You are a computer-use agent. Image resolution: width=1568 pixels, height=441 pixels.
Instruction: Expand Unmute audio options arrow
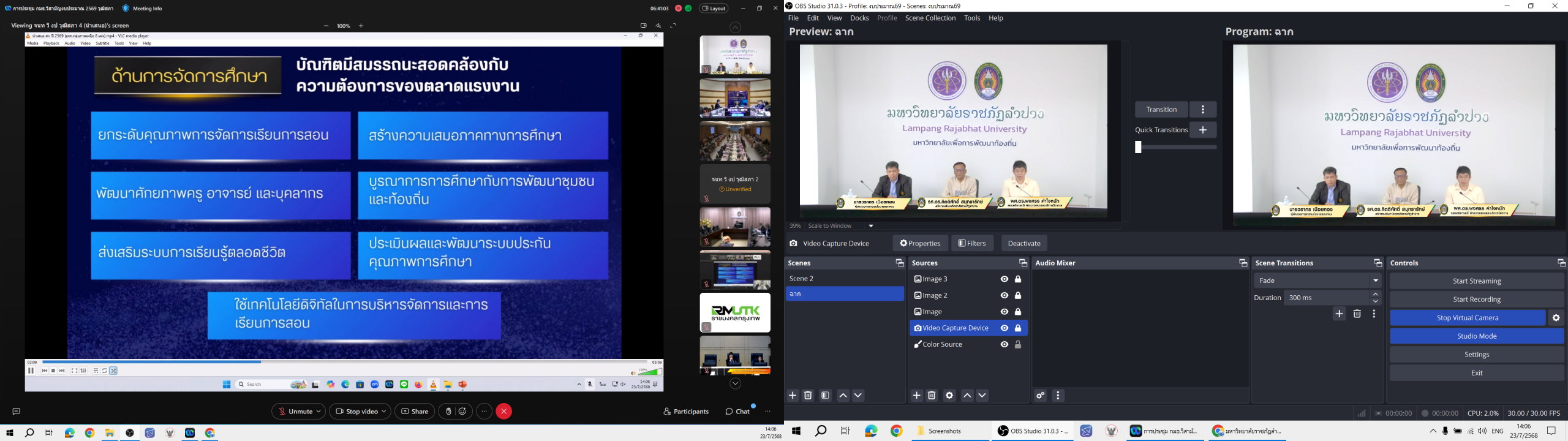(320, 412)
